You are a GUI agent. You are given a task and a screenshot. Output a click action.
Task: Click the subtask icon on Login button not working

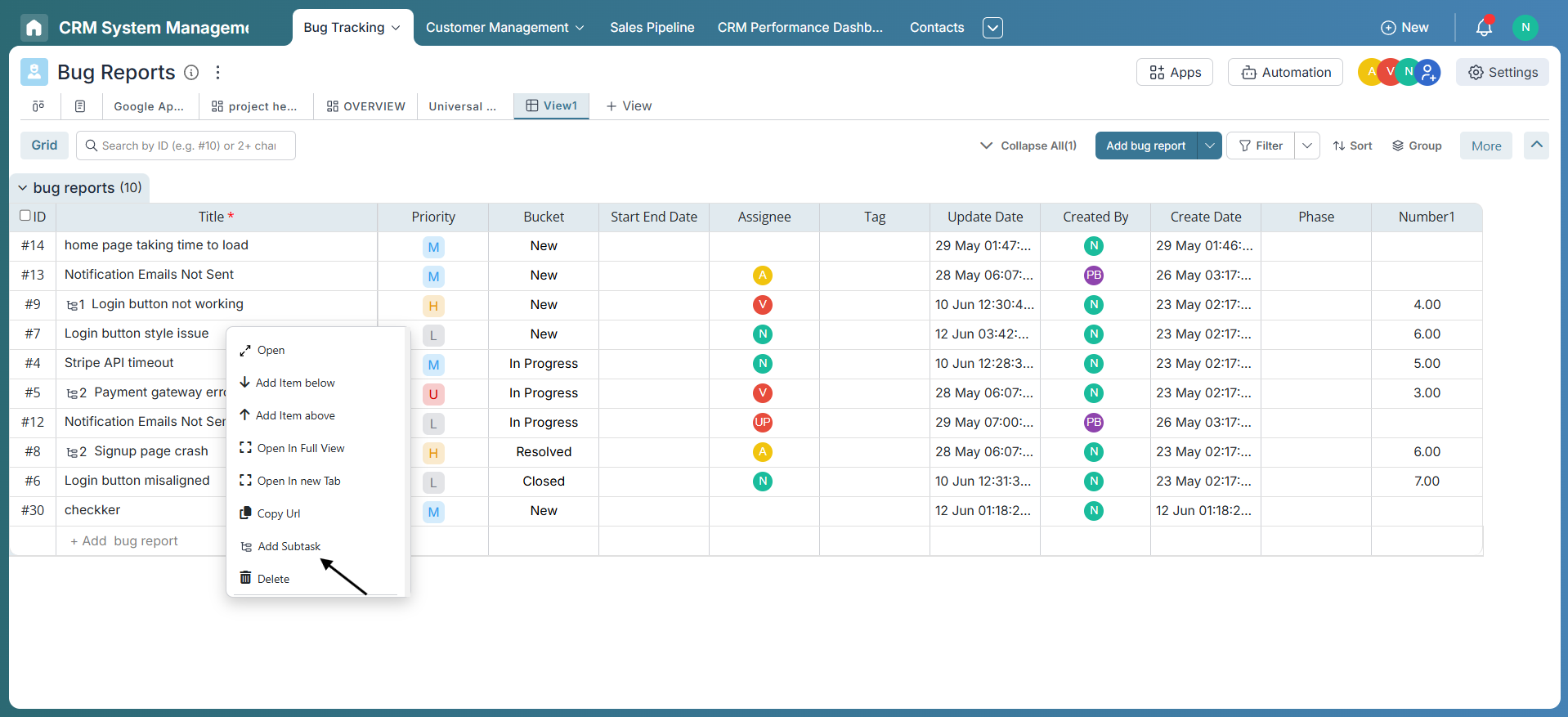(x=72, y=305)
